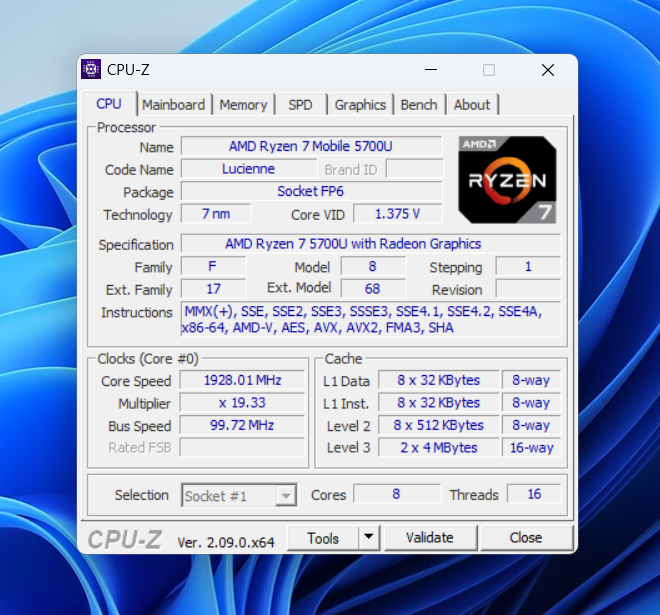The image size is (660, 615).
Task: Click the Ext. Model value 68
Action: tap(373, 289)
